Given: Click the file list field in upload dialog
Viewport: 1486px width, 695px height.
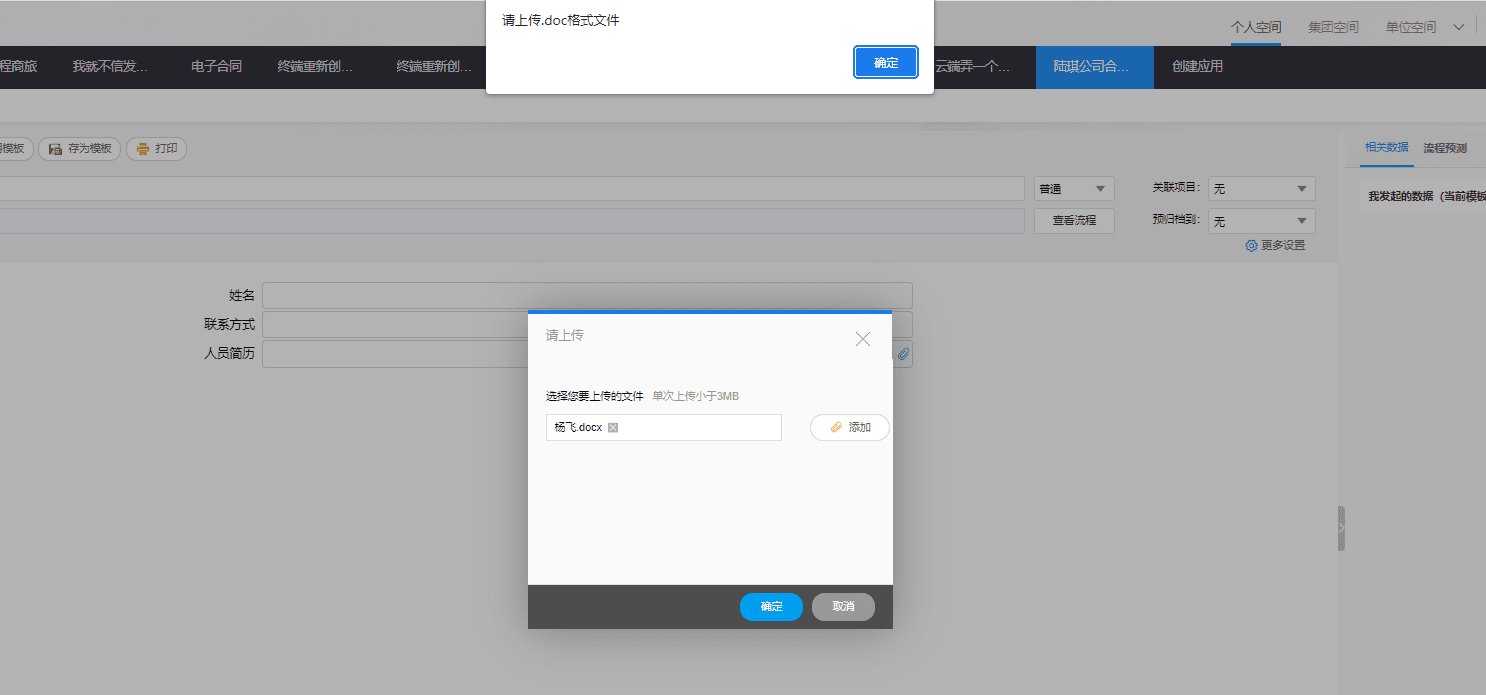Looking at the screenshot, I should coord(664,427).
